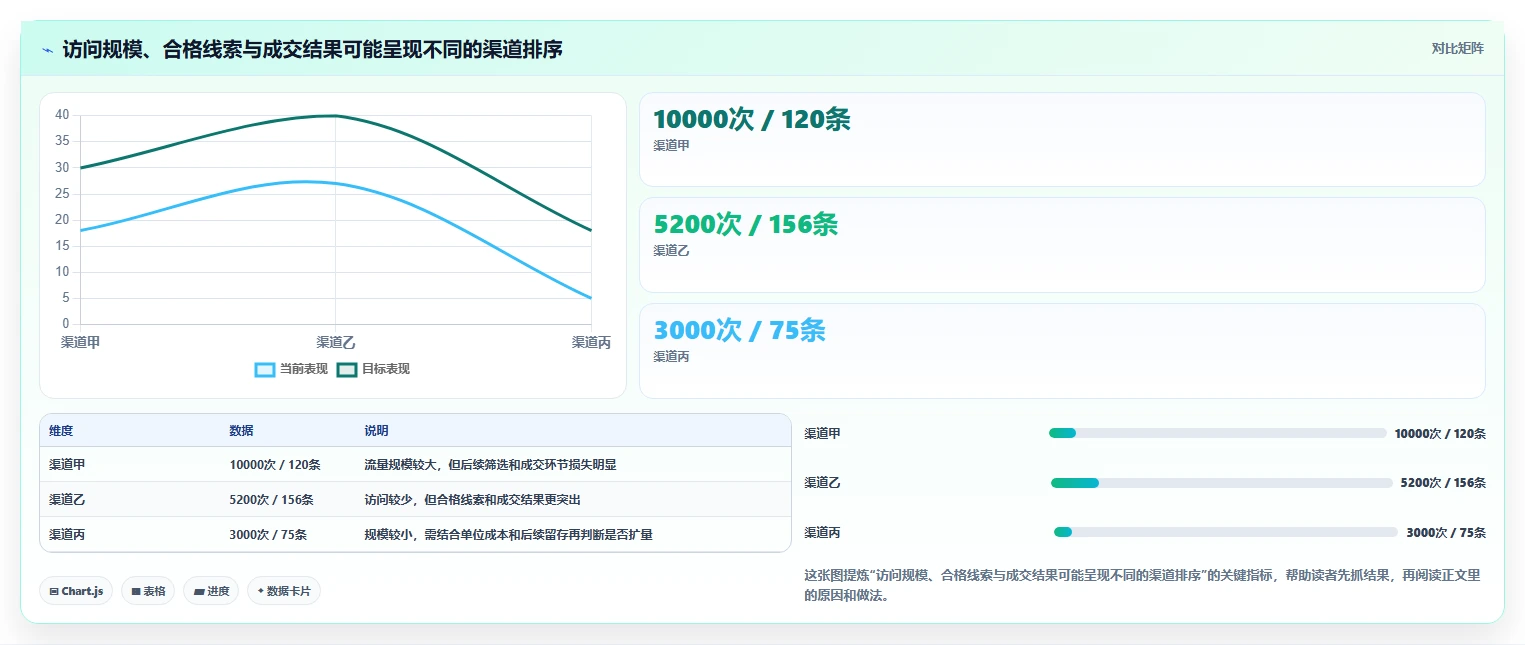Image resolution: width=1525 pixels, height=645 pixels.
Task: Click the 说明 column header
Action: tap(376, 431)
